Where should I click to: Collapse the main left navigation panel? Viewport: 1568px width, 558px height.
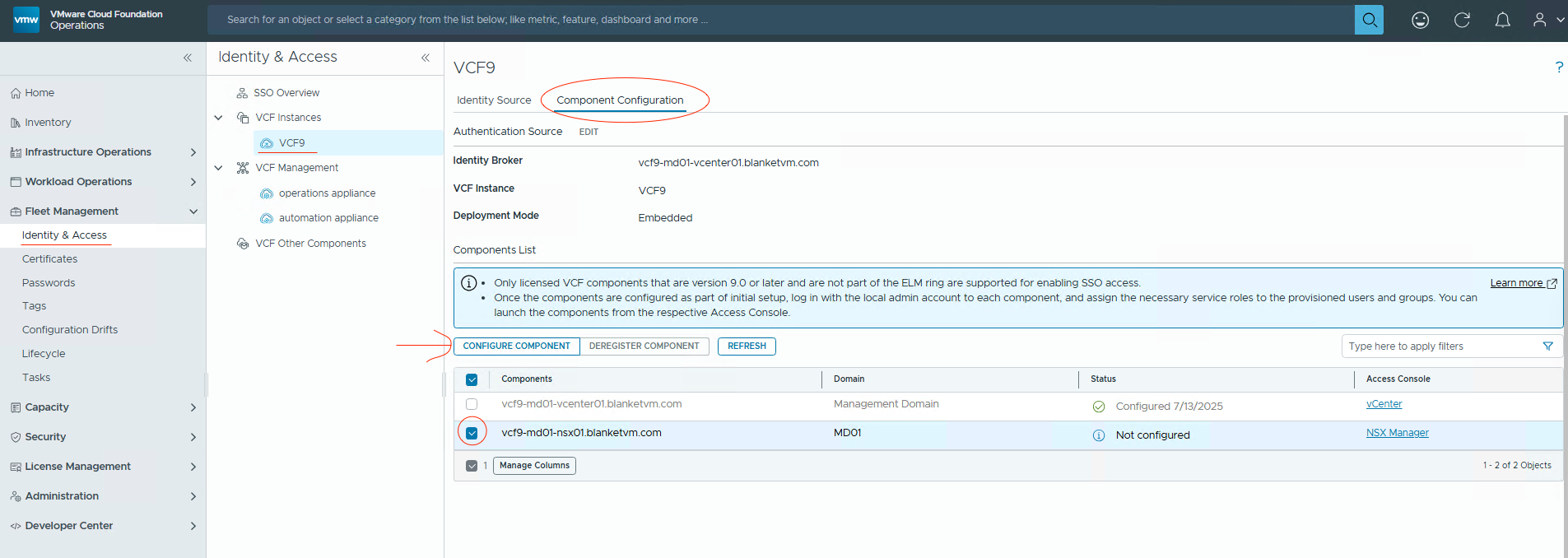(x=188, y=58)
